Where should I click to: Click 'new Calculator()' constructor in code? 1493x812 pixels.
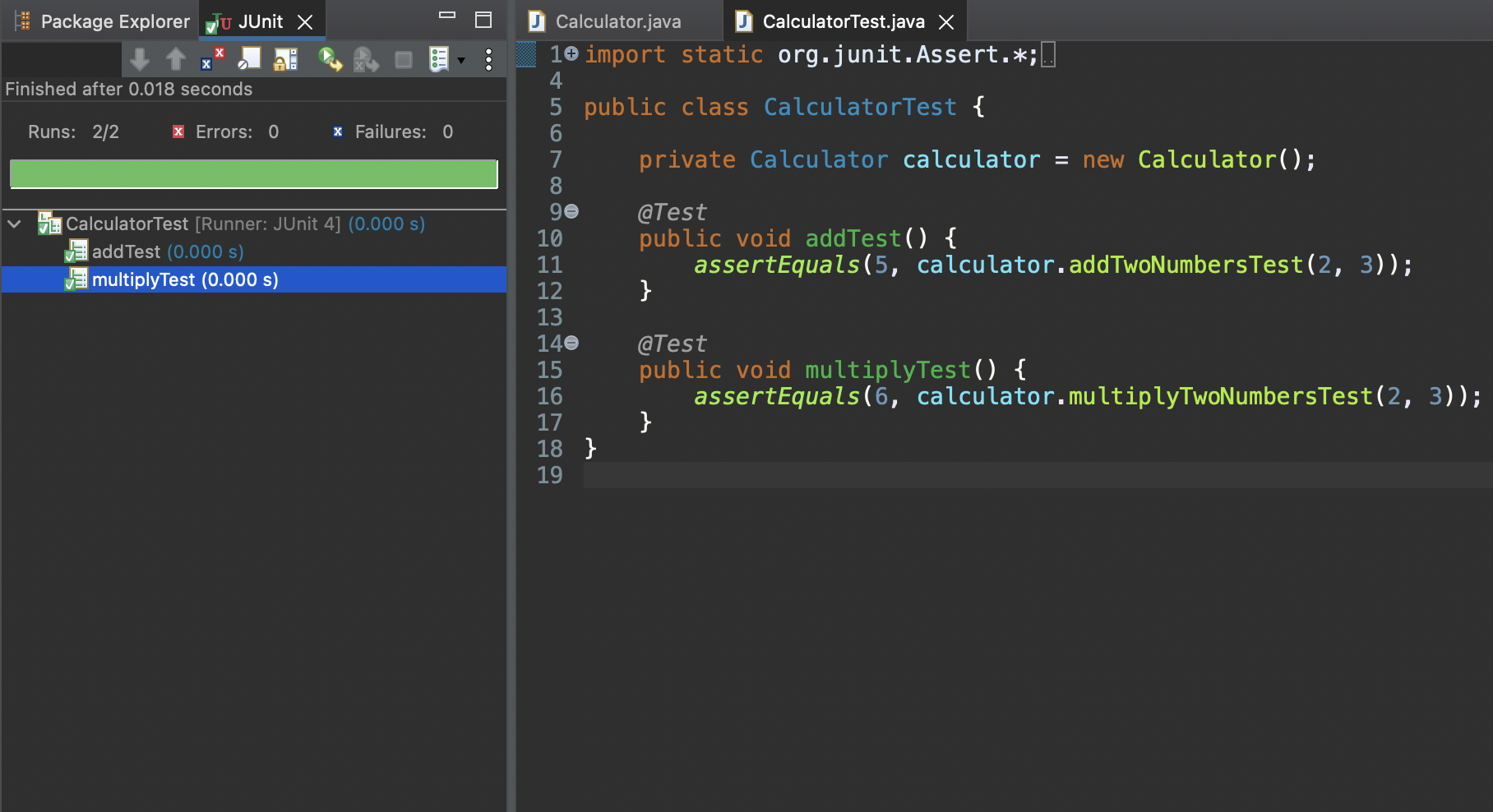pyautogui.click(x=1191, y=159)
